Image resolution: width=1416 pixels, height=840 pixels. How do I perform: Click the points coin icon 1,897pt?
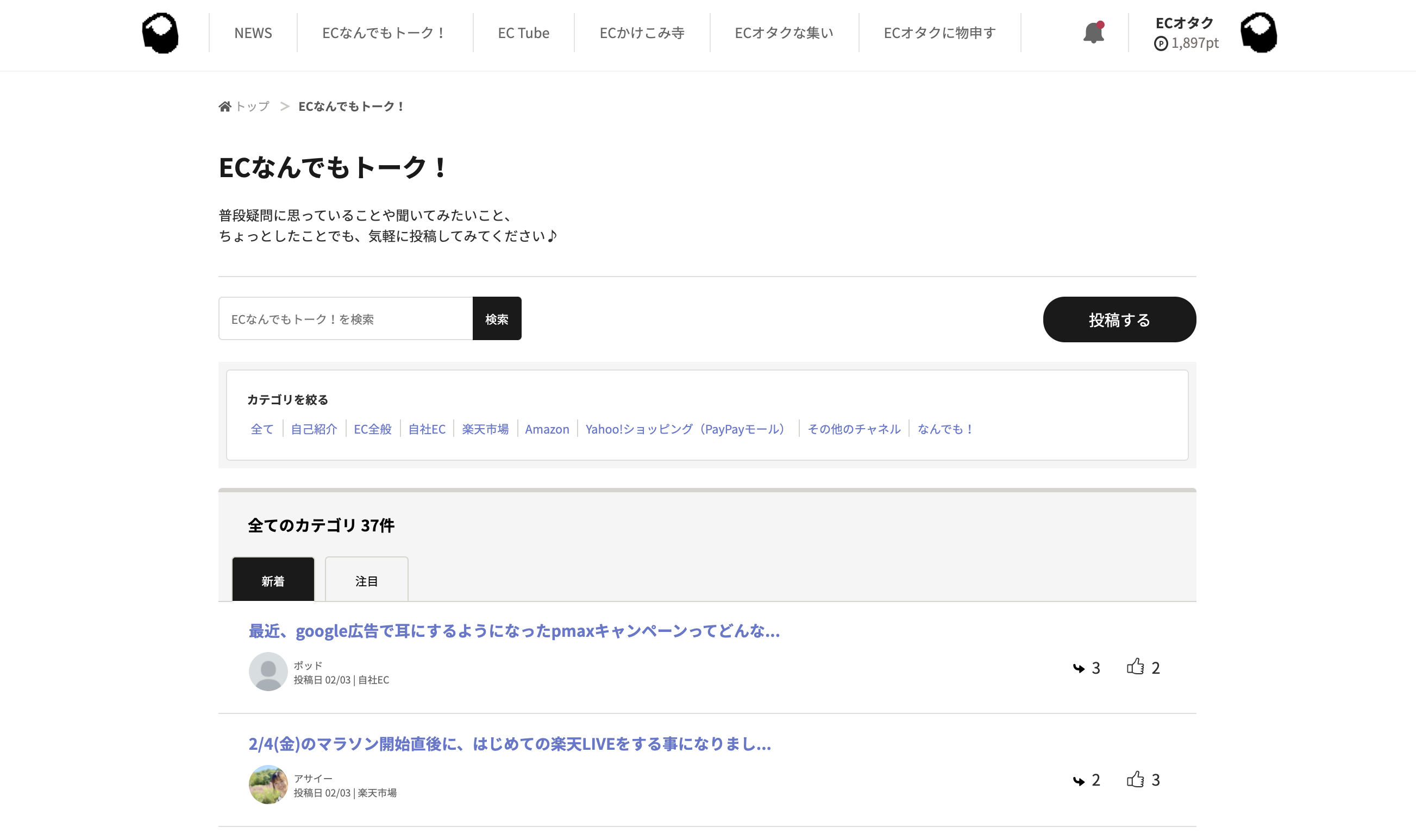(1160, 43)
